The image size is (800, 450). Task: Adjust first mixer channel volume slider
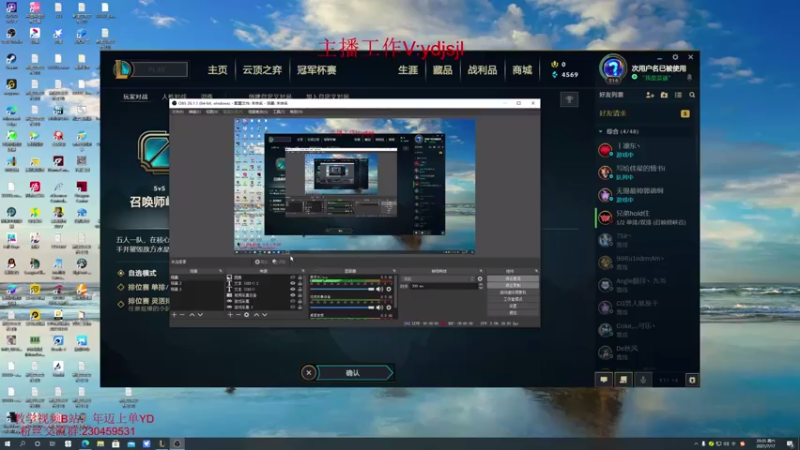[x=342, y=289]
